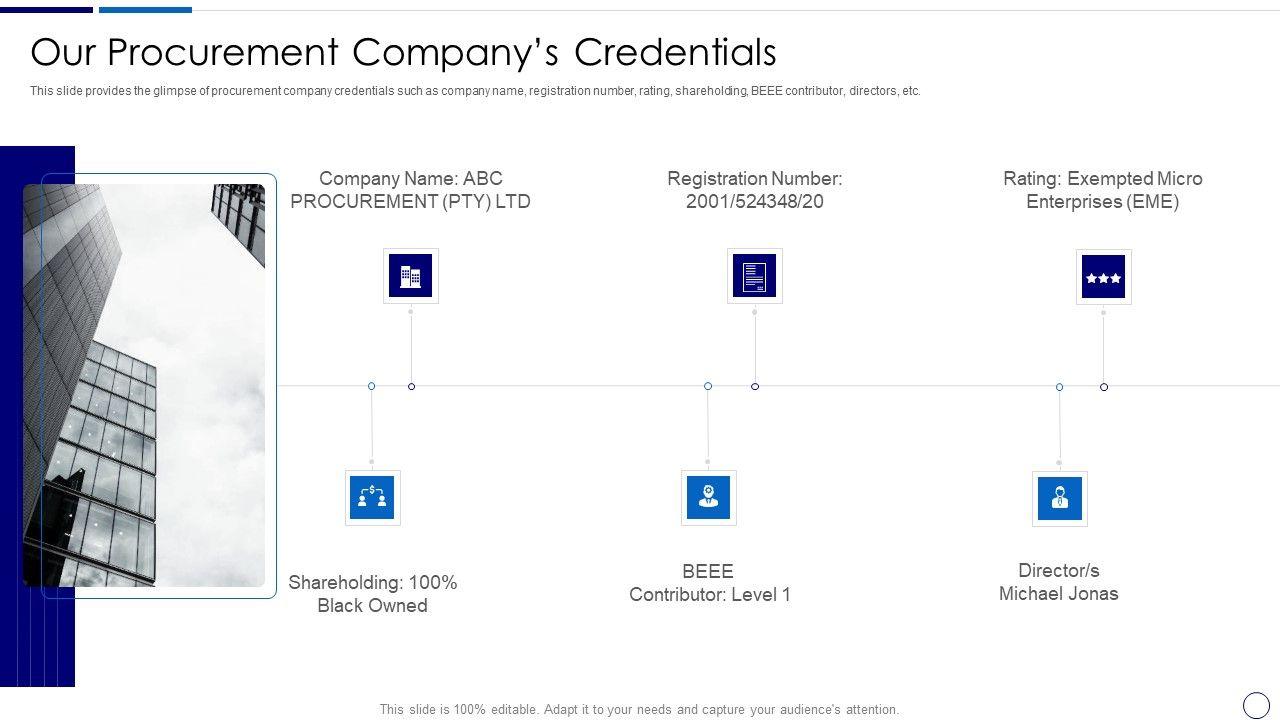Select the Company Name: ABC PROCUREMENT text
Screen dimensions: 1280x720
pos(410,190)
